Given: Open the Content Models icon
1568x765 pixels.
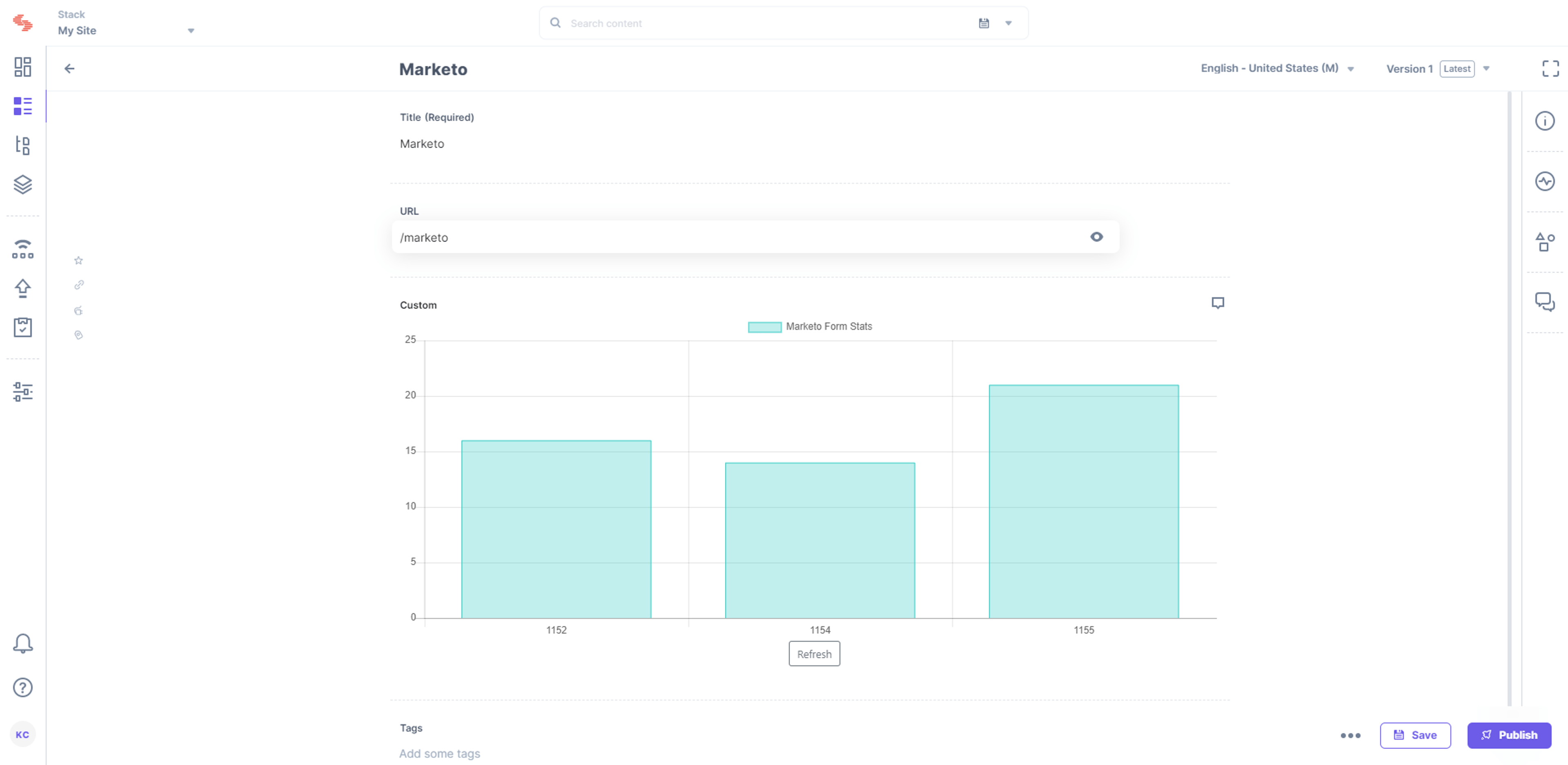Looking at the screenshot, I should (x=22, y=145).
